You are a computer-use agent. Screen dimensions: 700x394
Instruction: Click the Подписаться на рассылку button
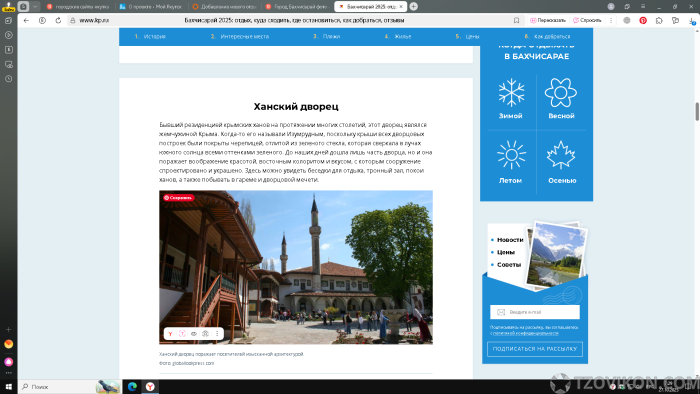click(x=535, y=349)
